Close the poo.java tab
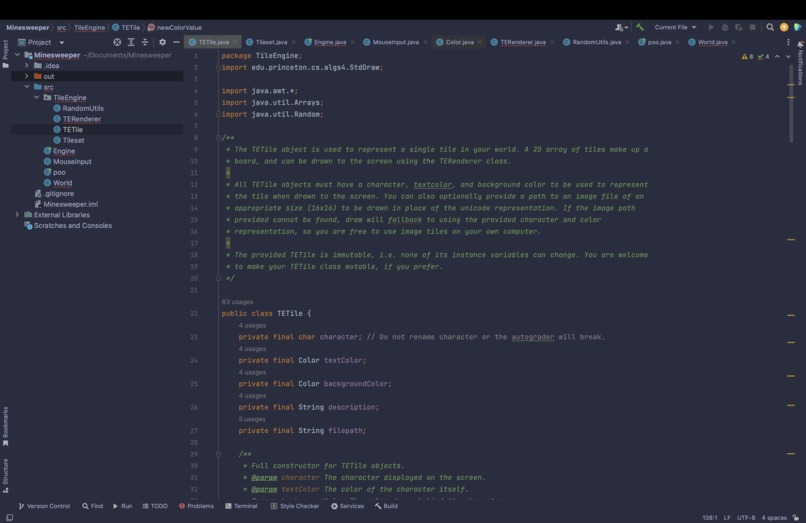Screen dimensions: 806x523 coord(677,42)
